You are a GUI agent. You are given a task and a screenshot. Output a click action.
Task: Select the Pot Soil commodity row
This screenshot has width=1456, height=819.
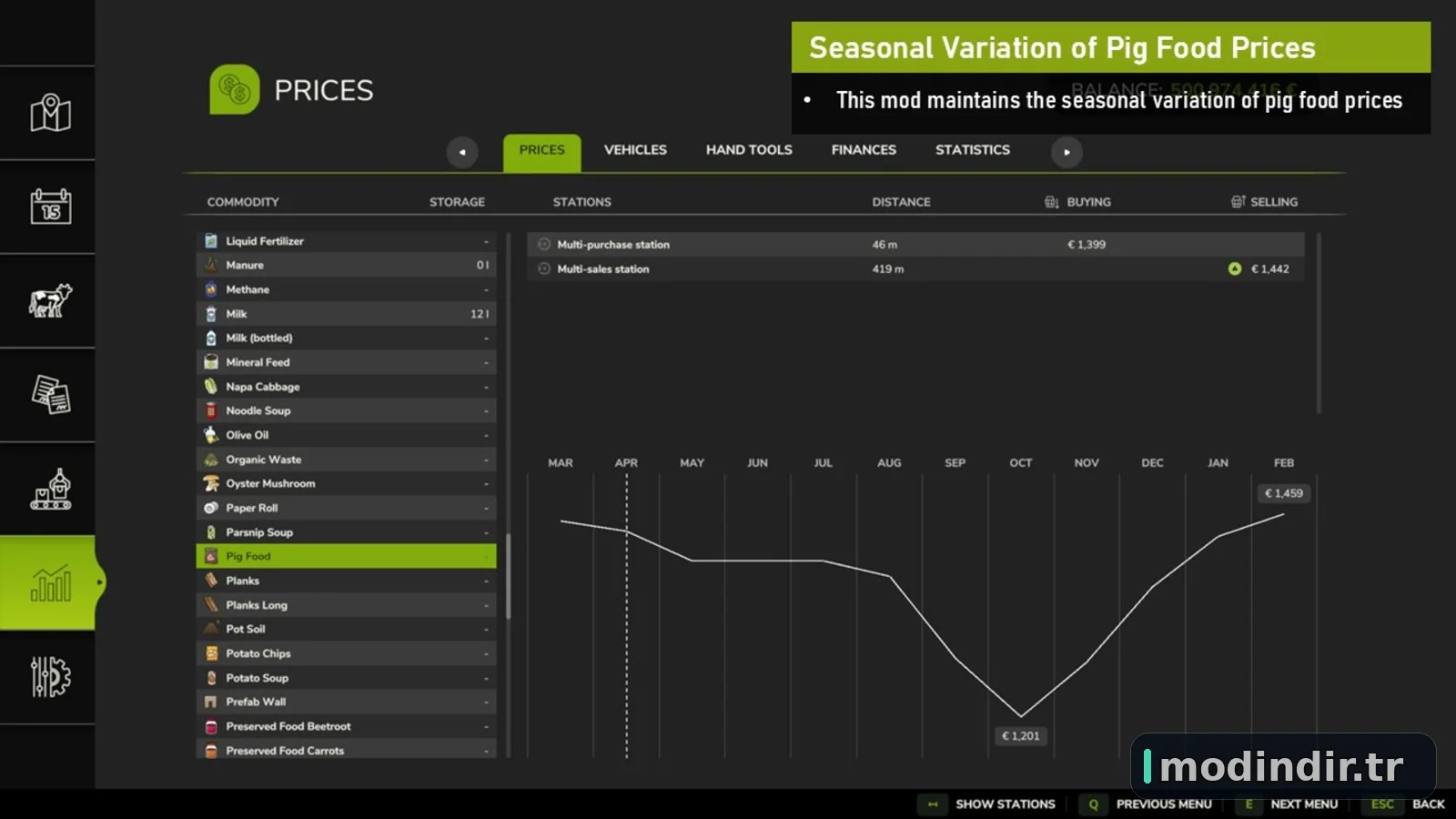346,629
